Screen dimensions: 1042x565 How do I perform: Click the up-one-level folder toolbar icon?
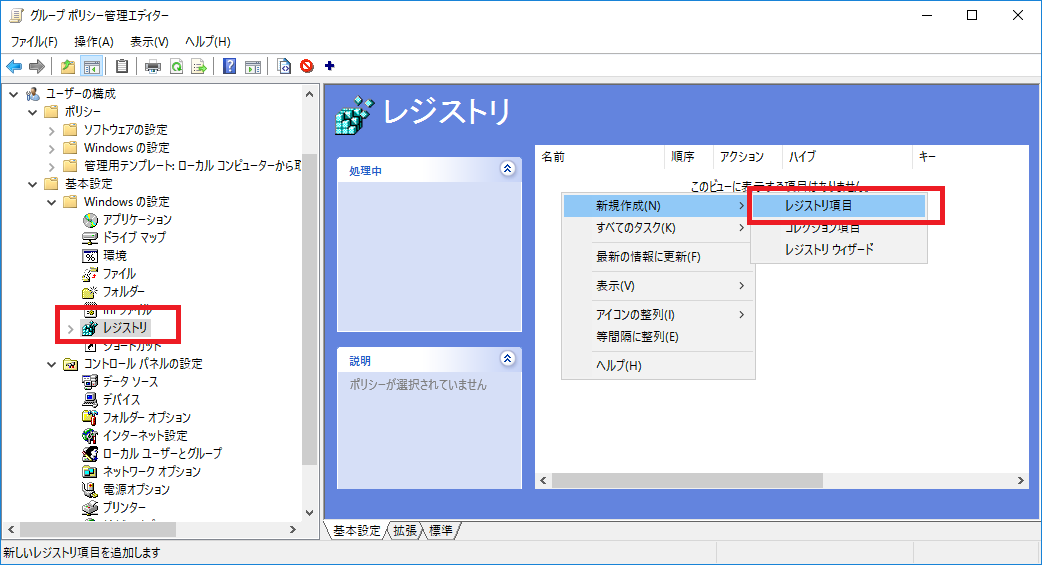point(68,67)
